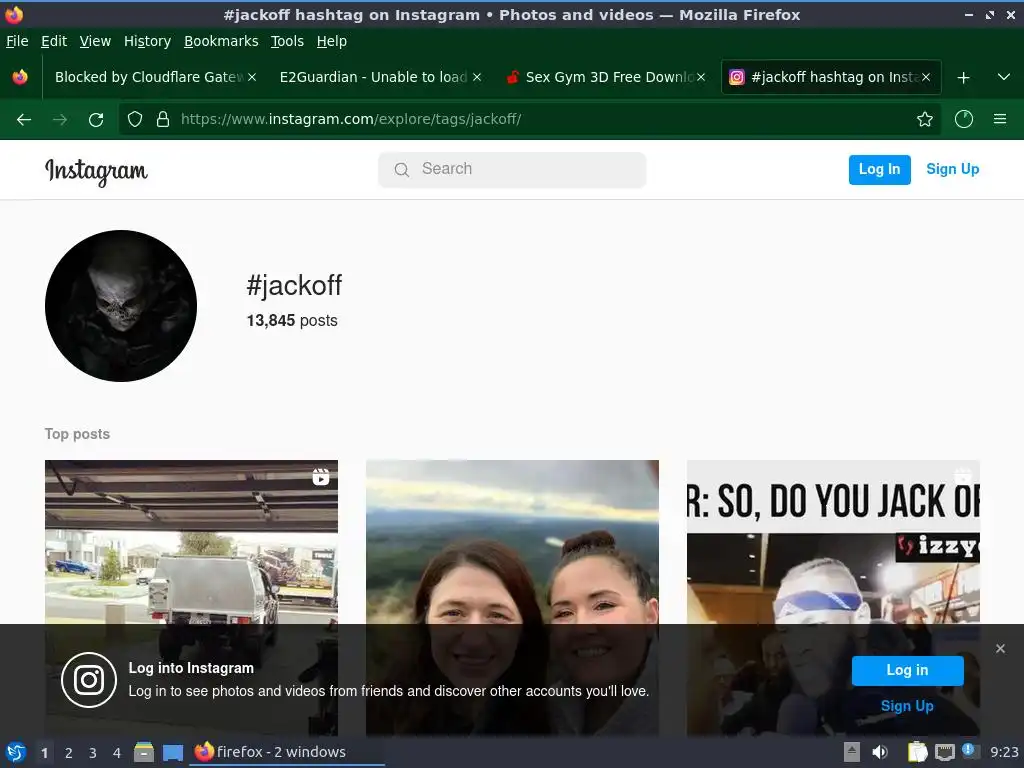Open the Firefox hamburger application menu
Screen dimensions: 1024x768
click(1000, 119)
